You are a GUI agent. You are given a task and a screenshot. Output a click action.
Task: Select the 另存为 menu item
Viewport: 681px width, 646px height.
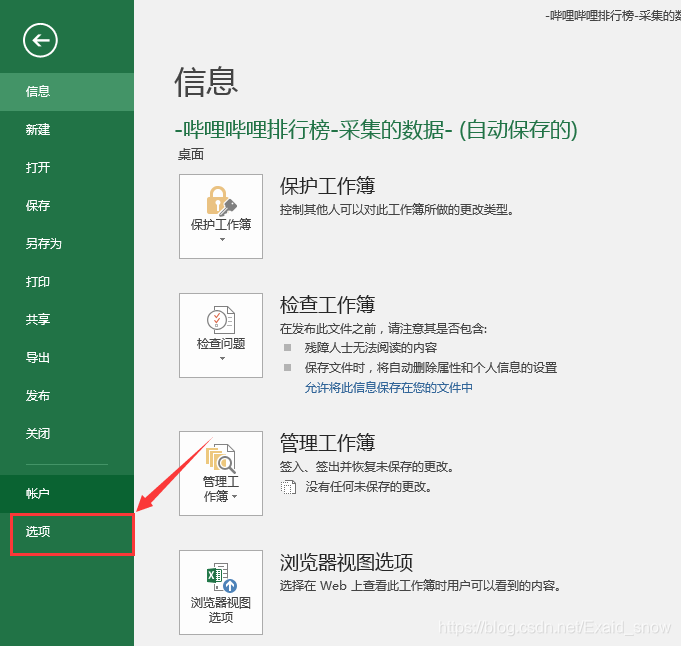point(67,243)
